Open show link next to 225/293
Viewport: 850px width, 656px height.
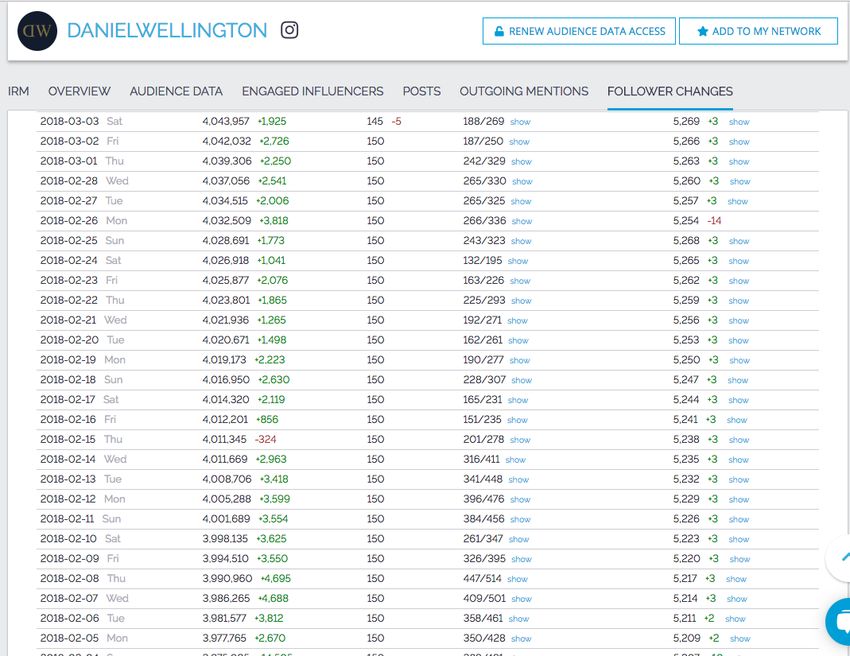521,301
